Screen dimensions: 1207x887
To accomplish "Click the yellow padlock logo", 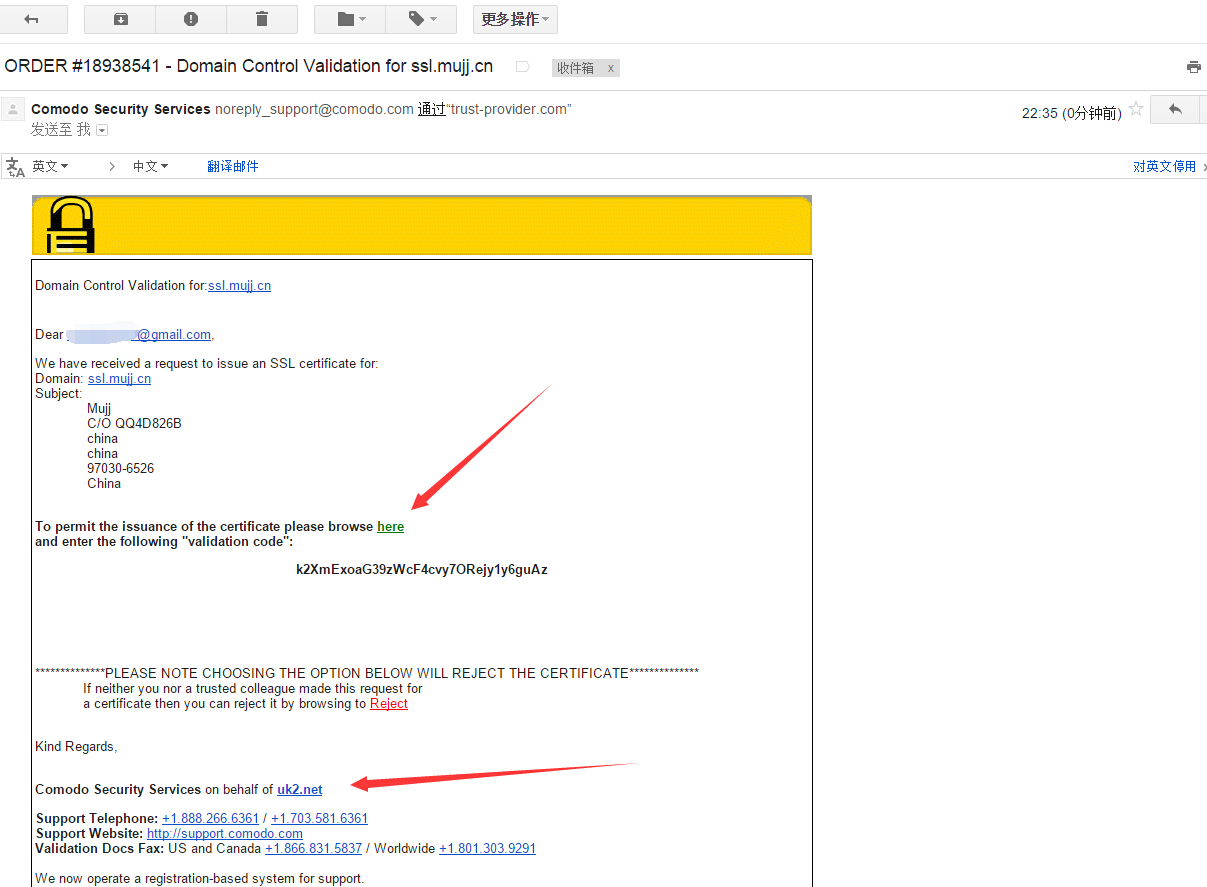I will 71,224.
